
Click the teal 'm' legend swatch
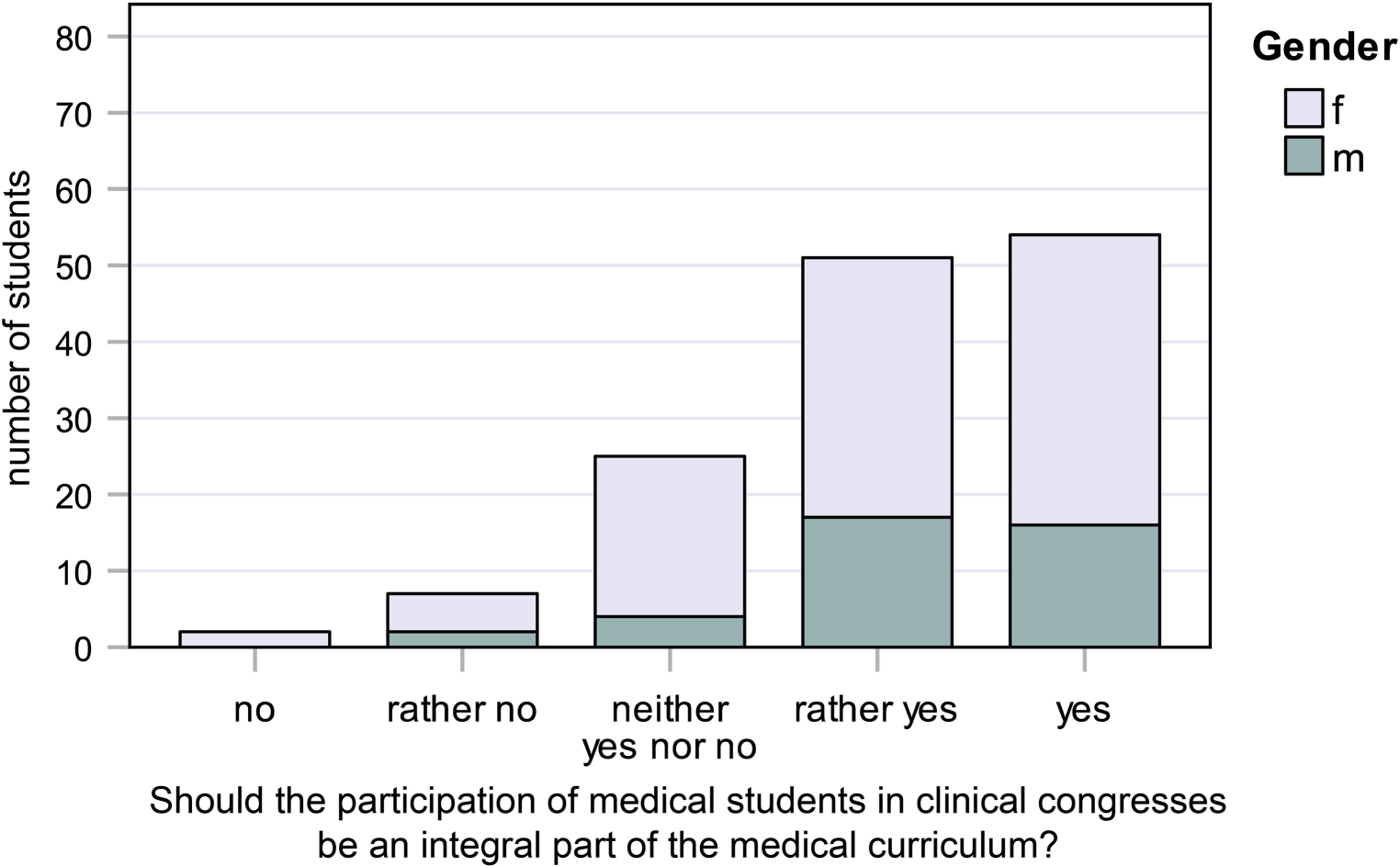point(1303,156)
